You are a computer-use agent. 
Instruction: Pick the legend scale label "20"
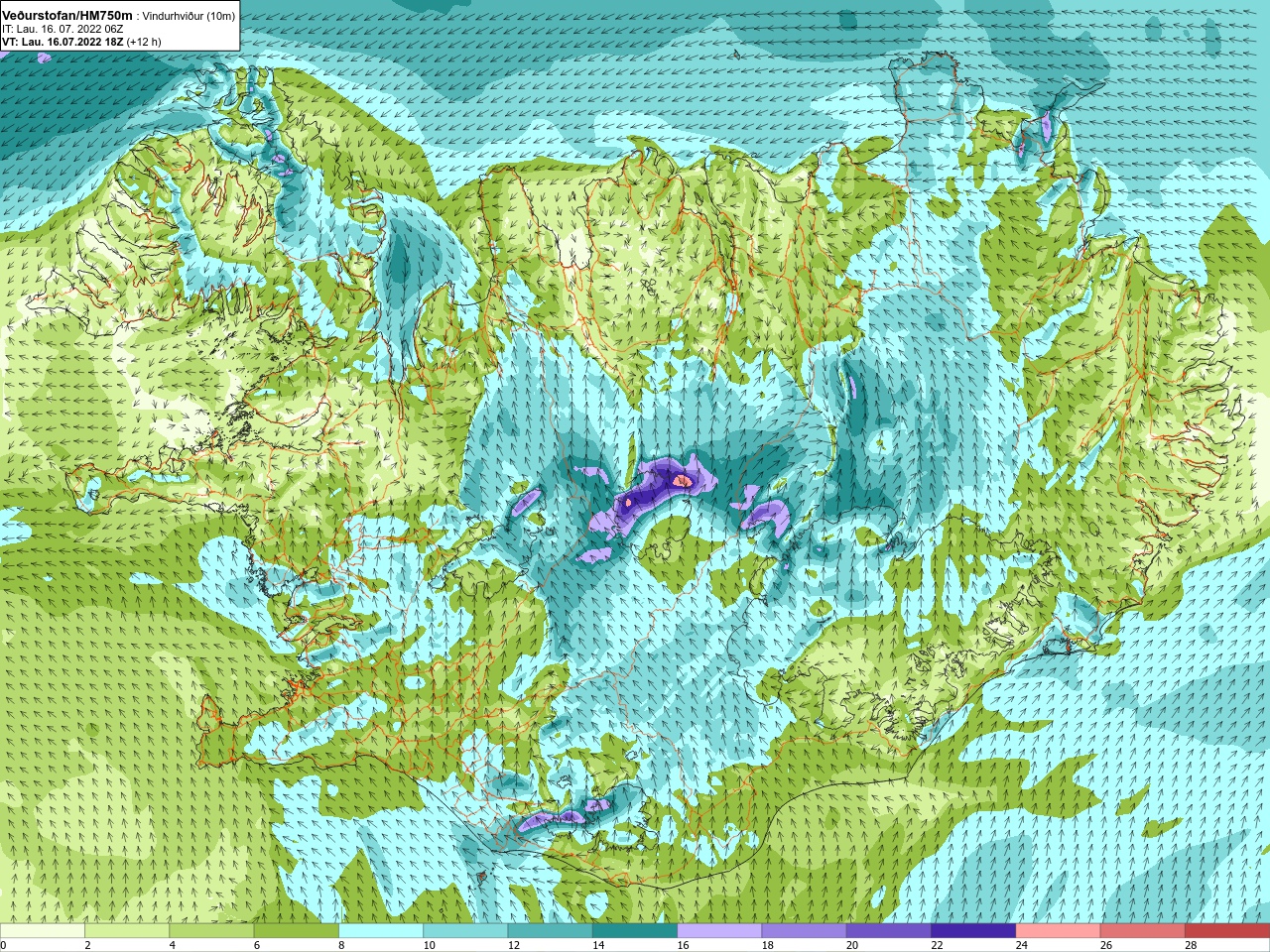852,945
